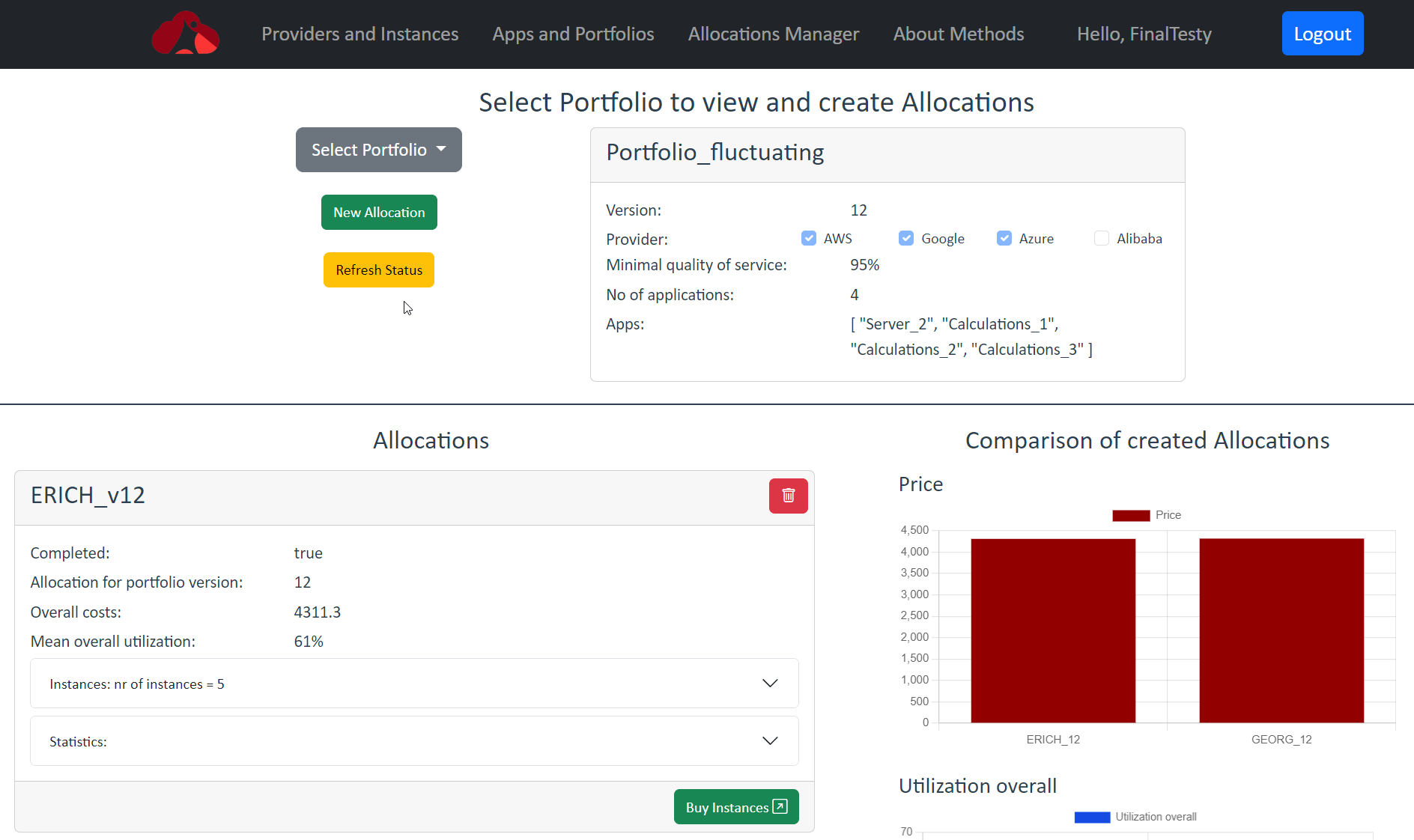Click the red app logo icon
Image resolution: width=1414 pixels, height=840 pixels.
click(x=185, y=34)
